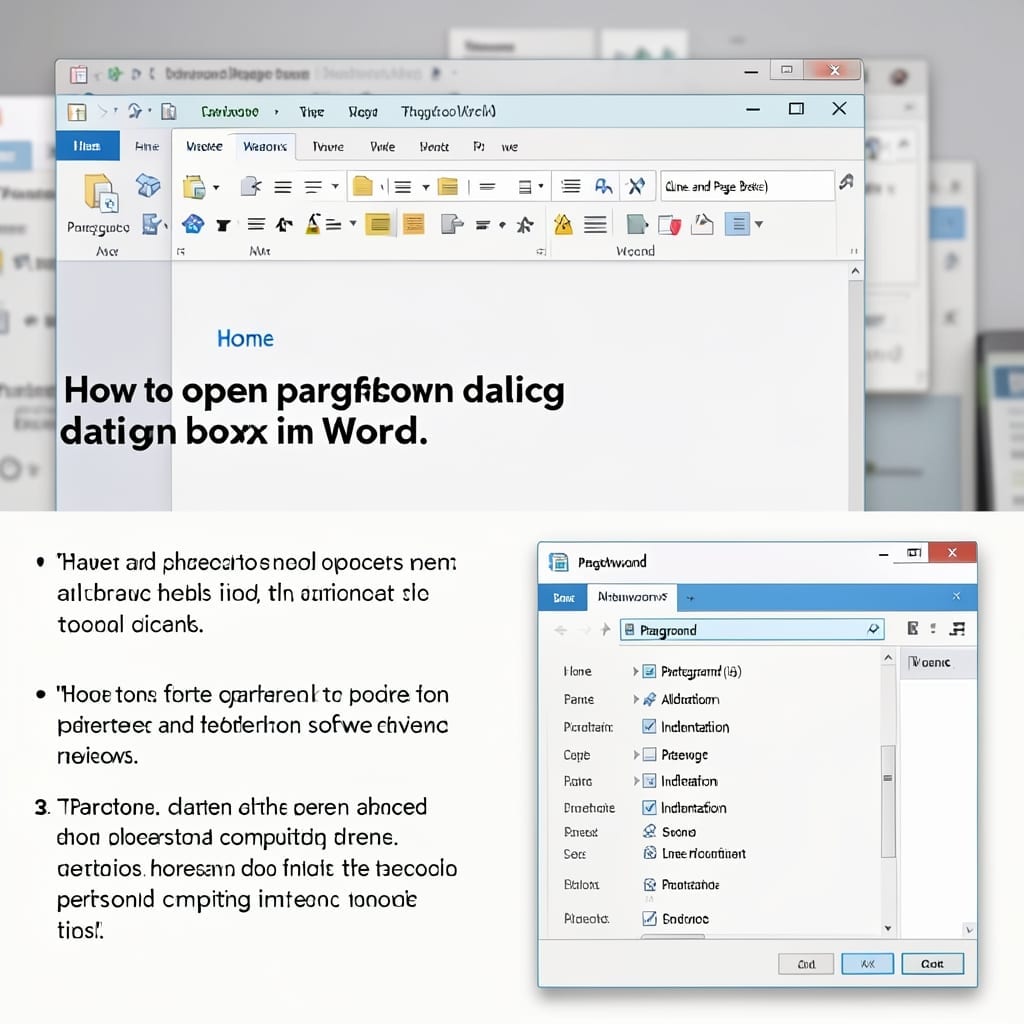The width and height of the screenshot is (1024, 1024).
Task: Expand the 'Aldtatiom' tree row
Action: 635,699
